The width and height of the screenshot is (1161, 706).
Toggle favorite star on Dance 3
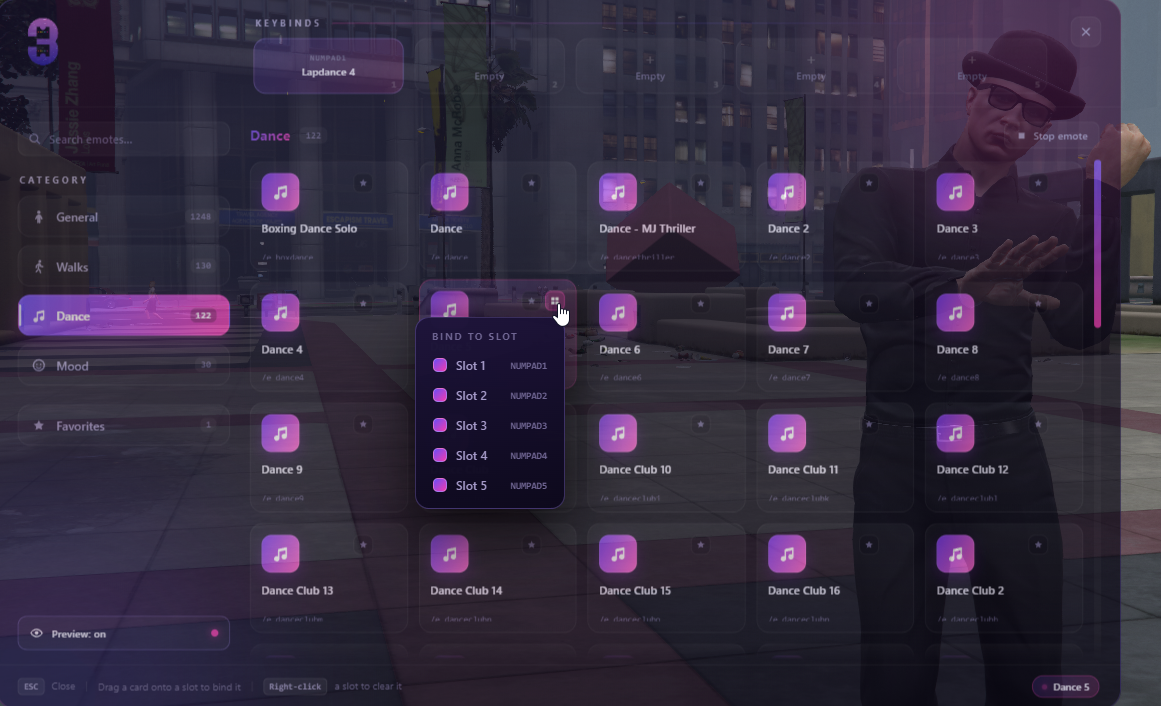[1038, 182]
